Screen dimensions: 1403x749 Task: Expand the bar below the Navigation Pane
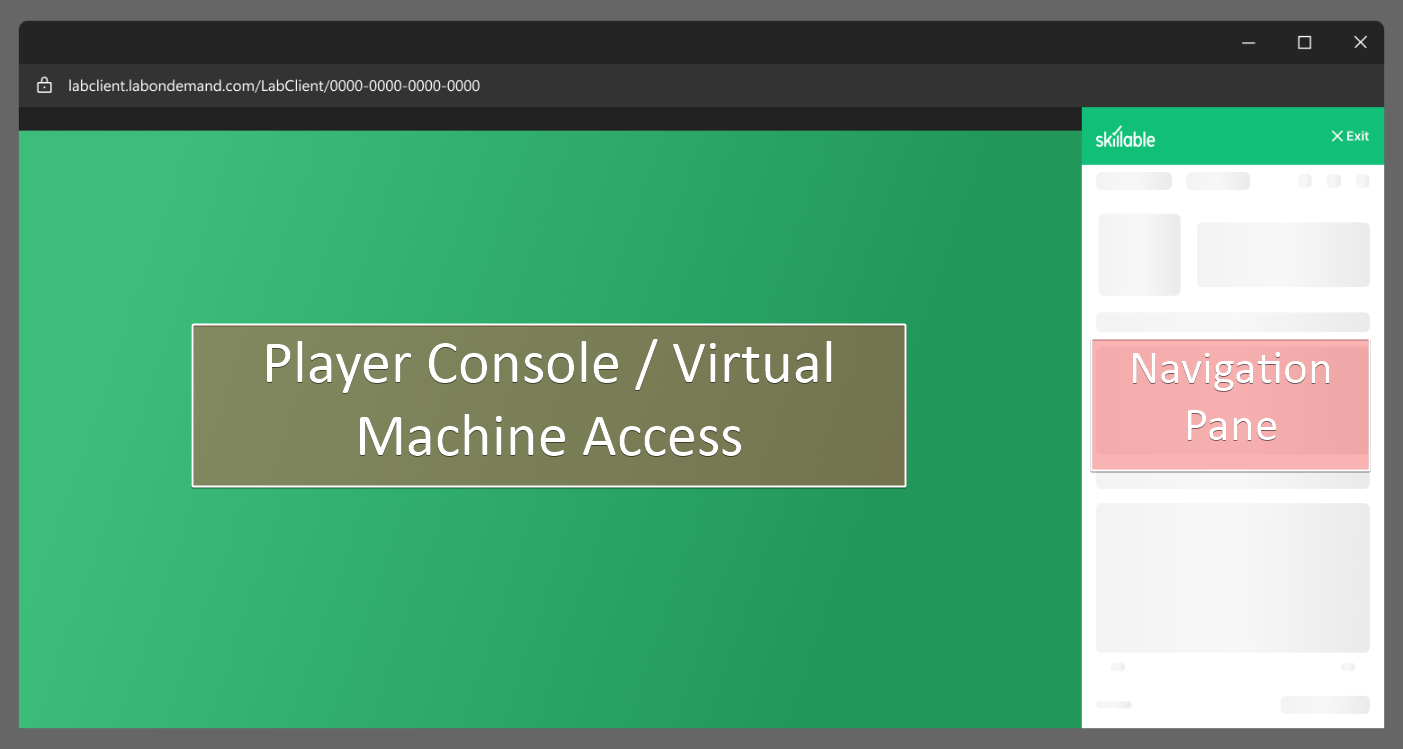click(x=1231, y=484)
